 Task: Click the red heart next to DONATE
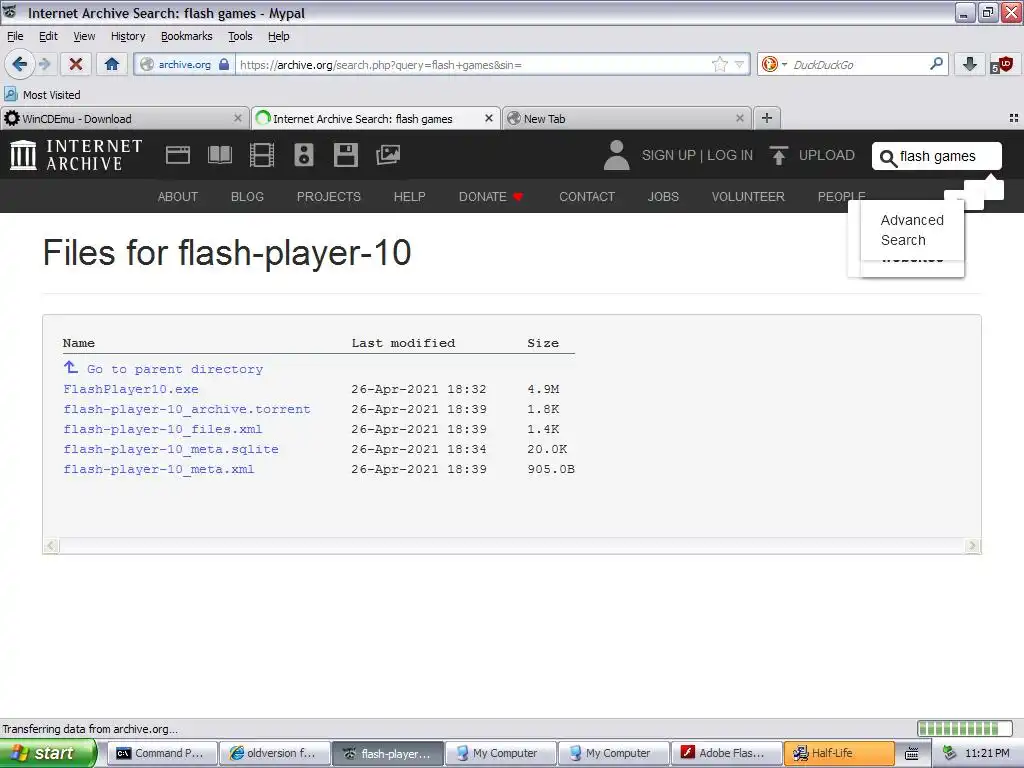pos(518,197)
